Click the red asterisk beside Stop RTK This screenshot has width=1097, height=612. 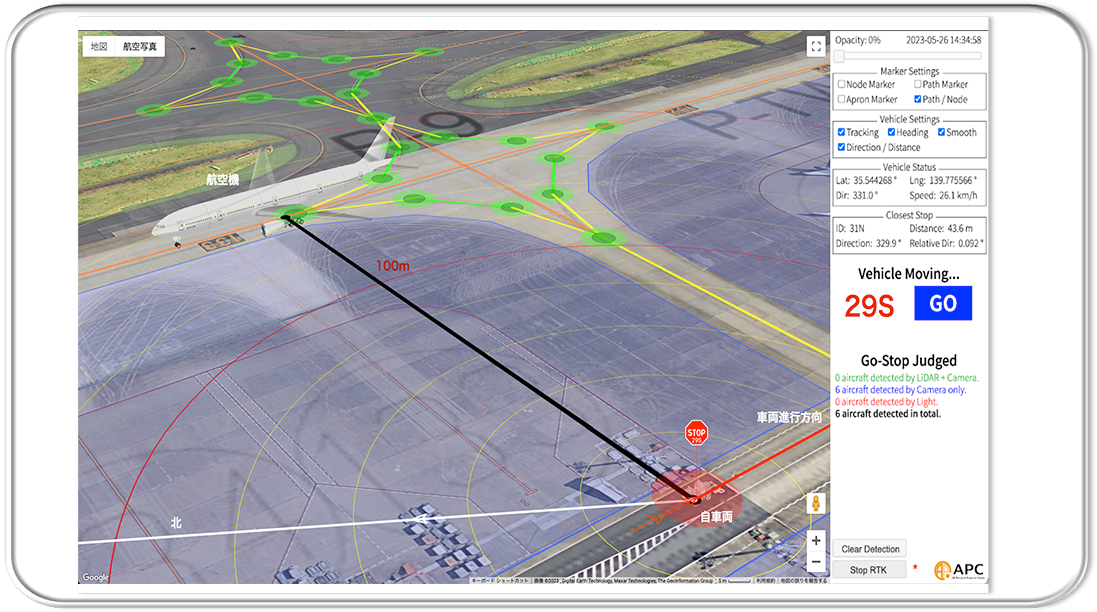[x=915, y=567]
